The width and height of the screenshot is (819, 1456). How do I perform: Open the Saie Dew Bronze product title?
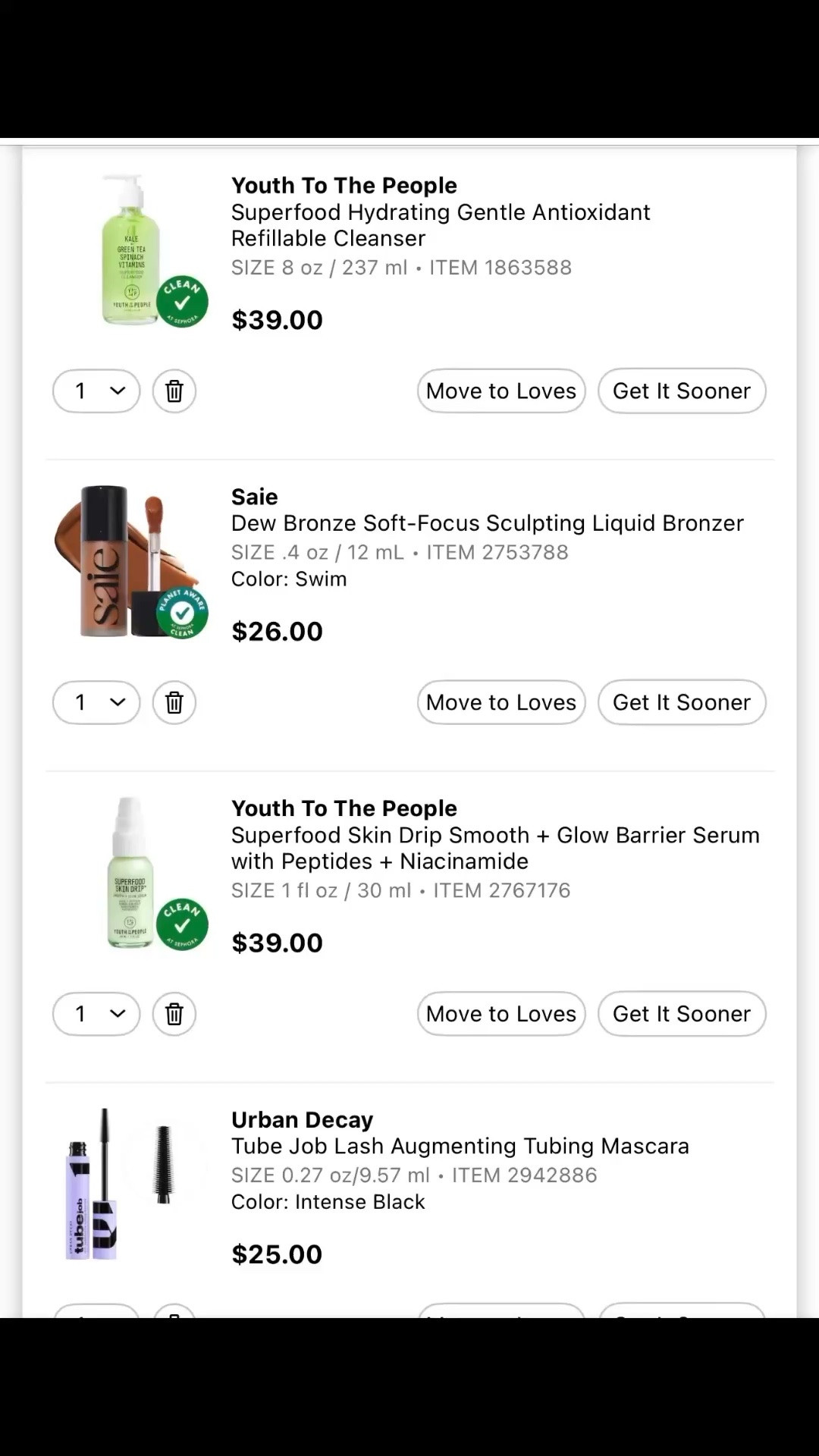coord(487,523)
